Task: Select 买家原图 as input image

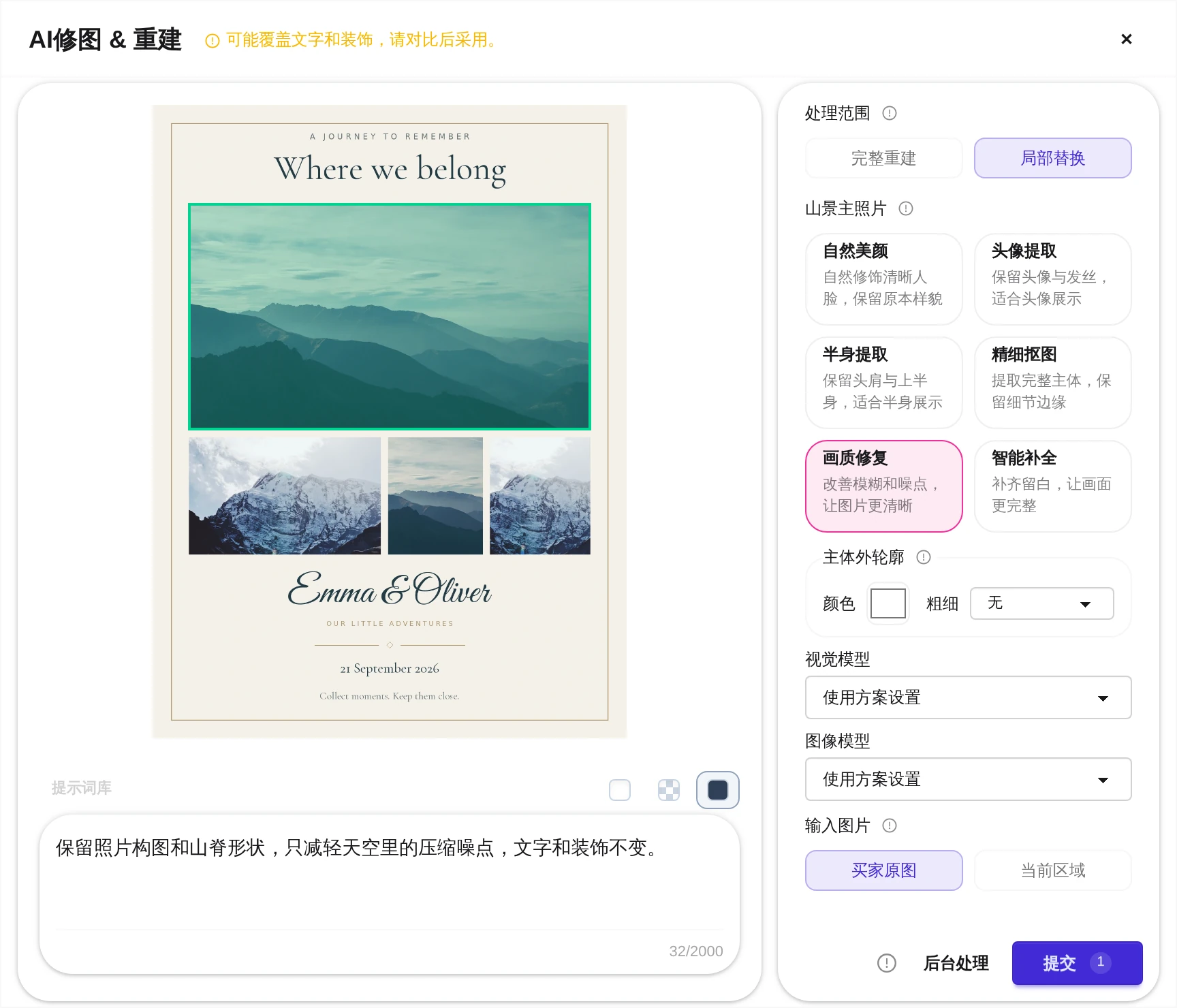Action: click(x=884, y=870)
